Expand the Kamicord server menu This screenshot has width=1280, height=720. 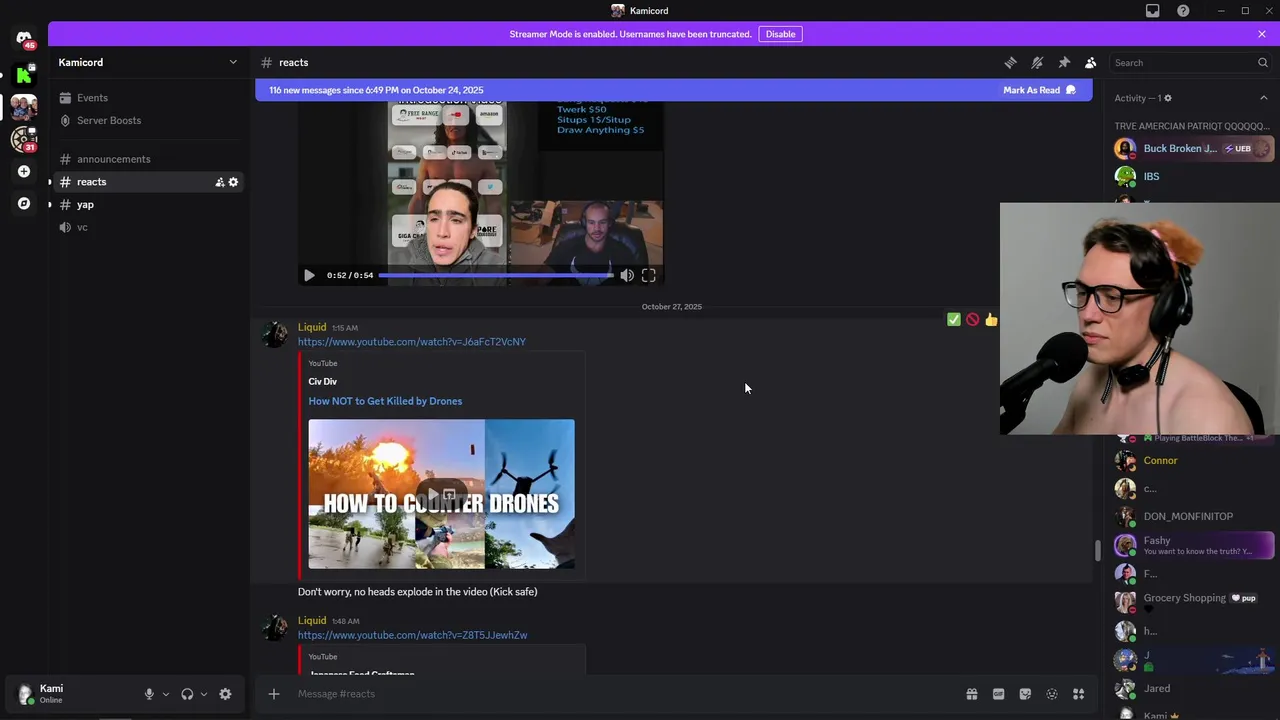(x=233, y=62)
